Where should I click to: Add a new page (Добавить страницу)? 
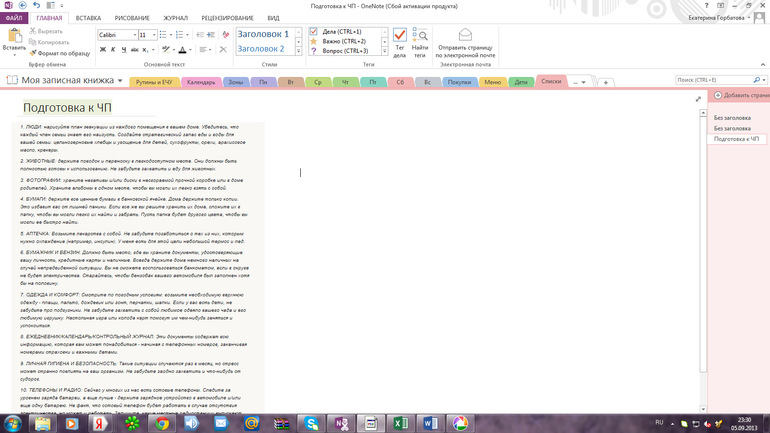pyautogui.click(x=742, y=95)
